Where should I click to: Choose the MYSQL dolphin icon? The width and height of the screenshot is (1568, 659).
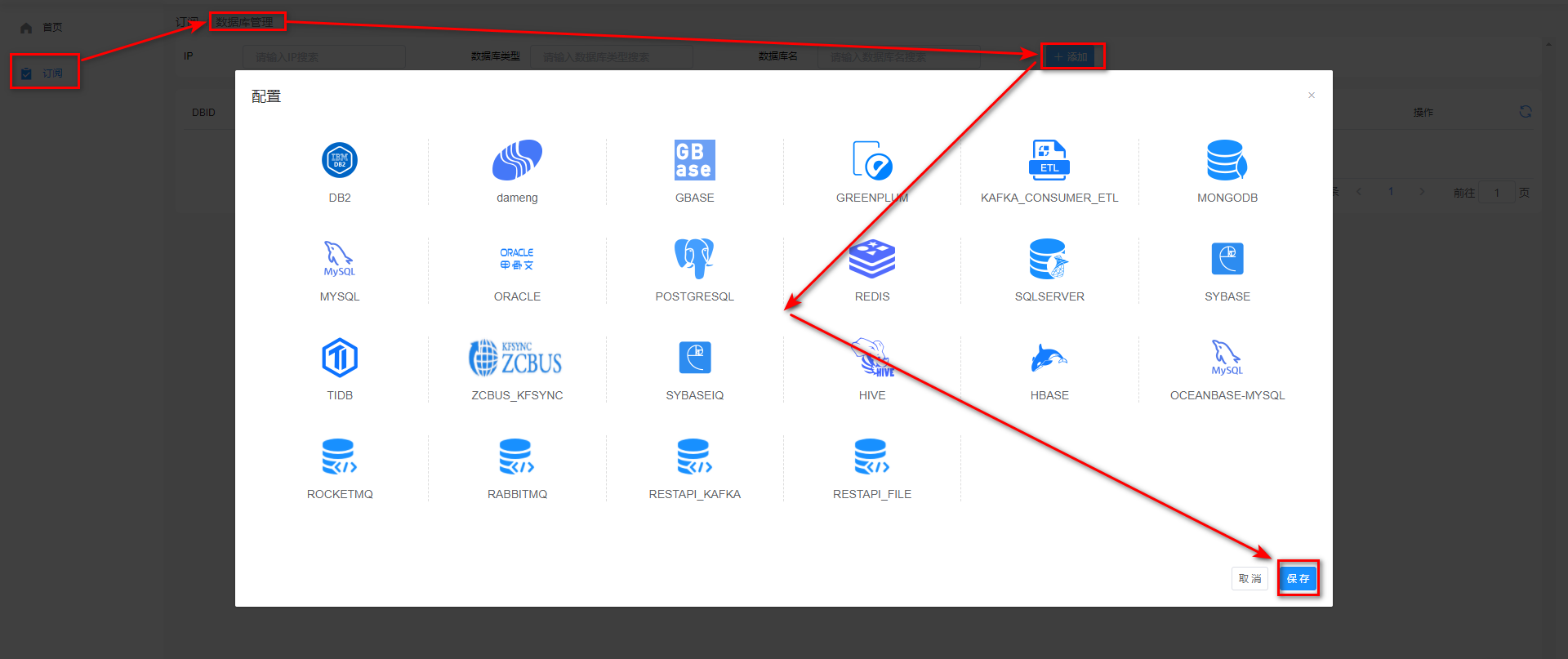click(x=340, y=259)
